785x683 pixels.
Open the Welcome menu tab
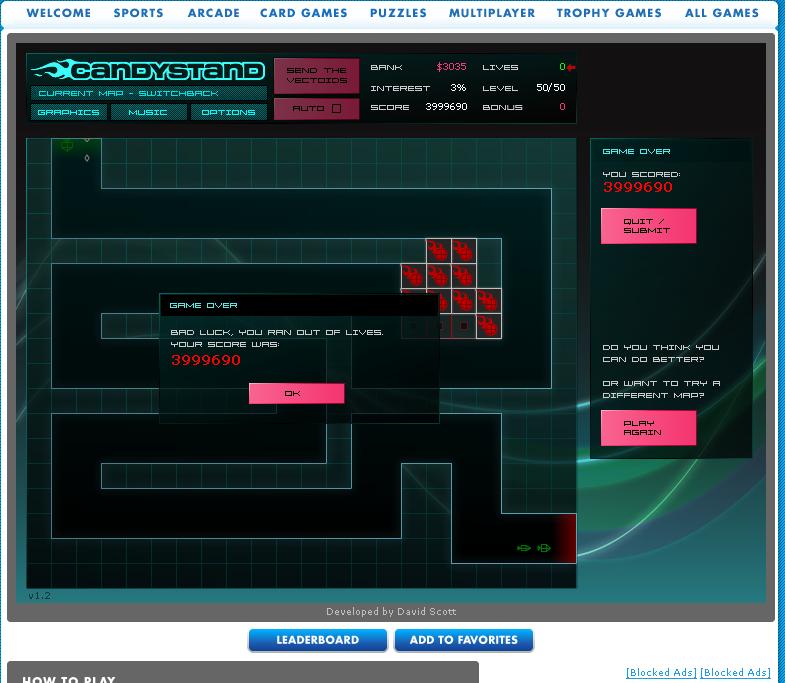click(59, 13)
